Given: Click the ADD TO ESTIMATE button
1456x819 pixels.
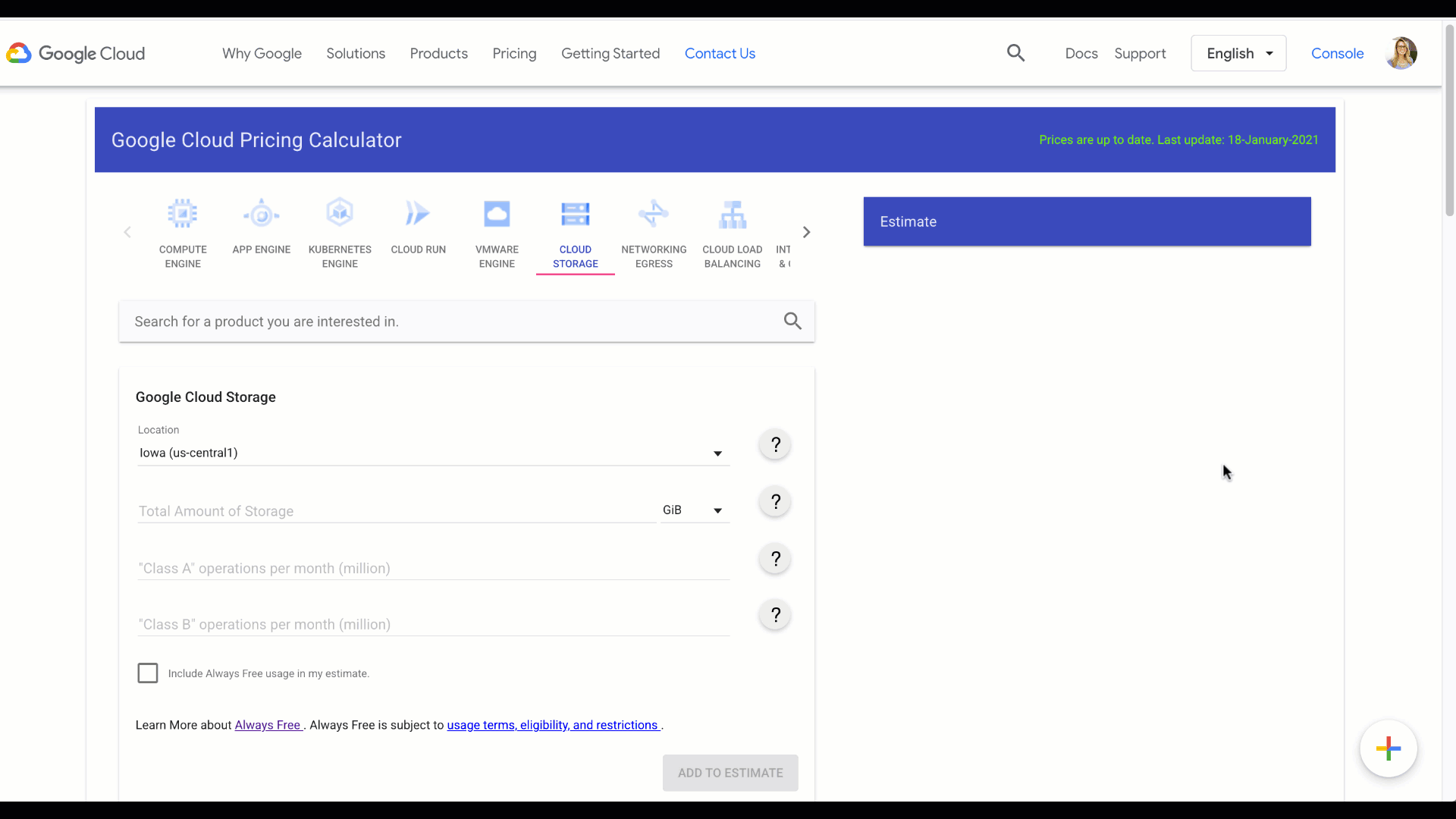Looking at the screenshot, I should click(730, 773).
